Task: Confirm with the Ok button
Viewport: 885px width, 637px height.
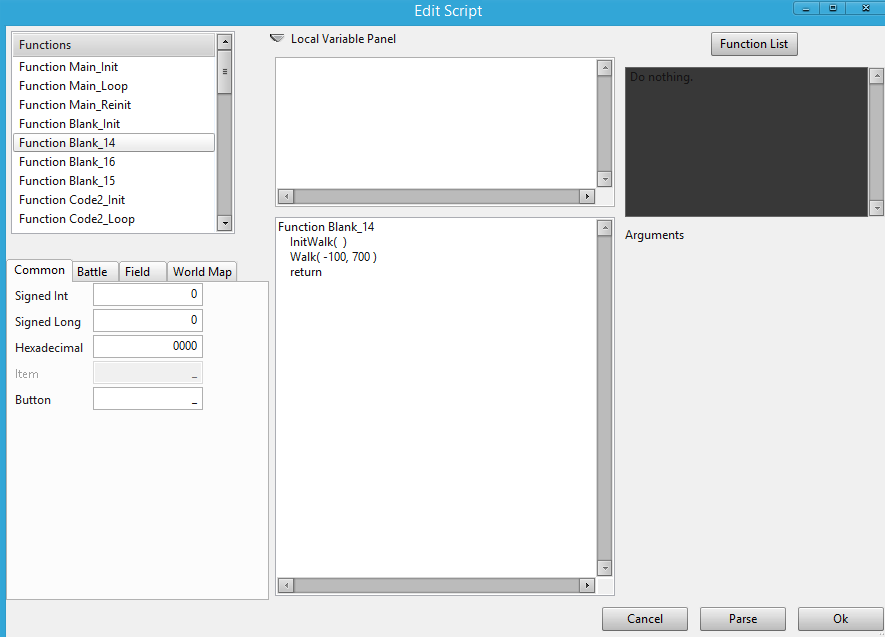Action: click(840, 619)
